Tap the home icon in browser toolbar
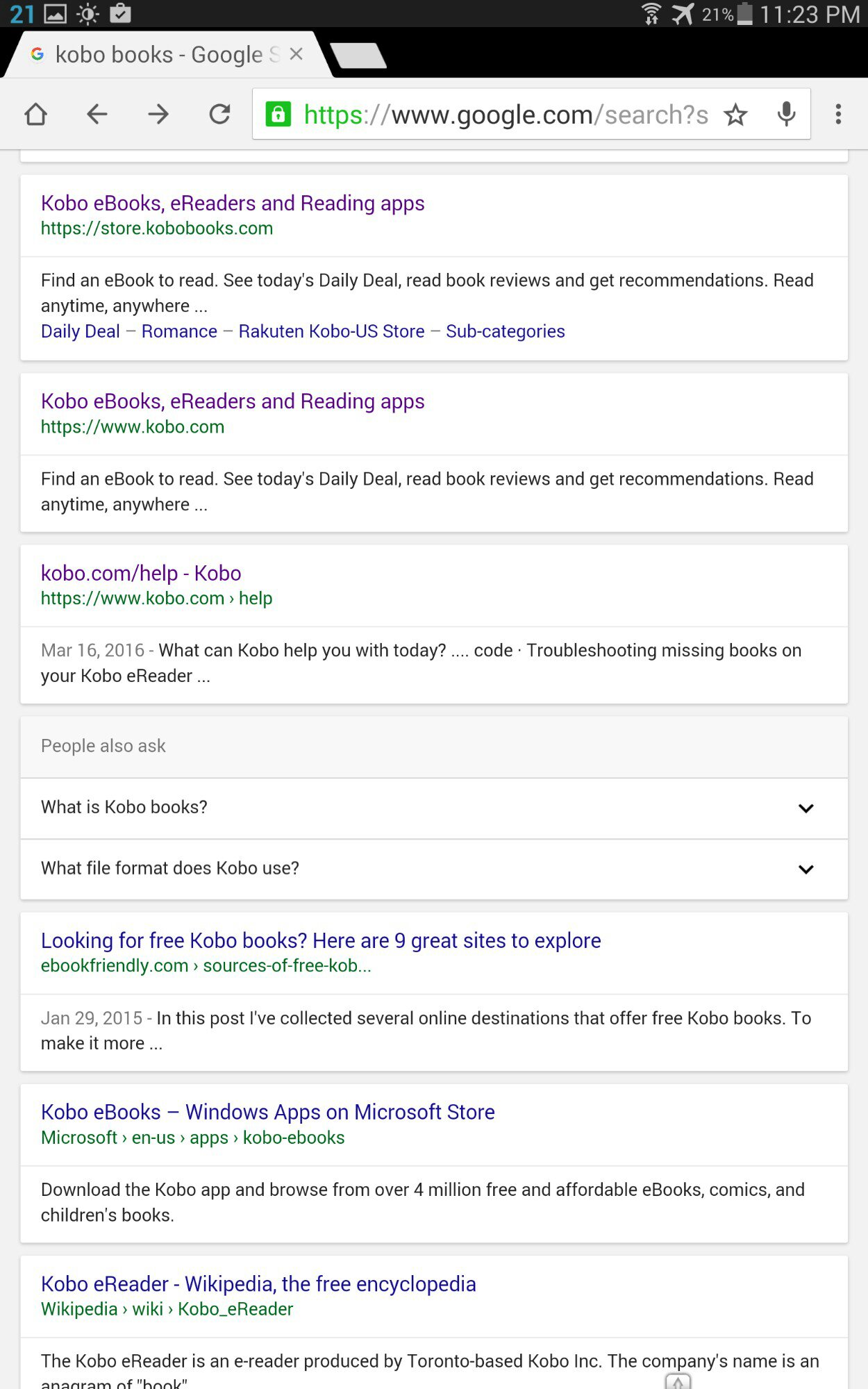The width and height of the screenshot is (868, 1389). click(x=36, y=115)
